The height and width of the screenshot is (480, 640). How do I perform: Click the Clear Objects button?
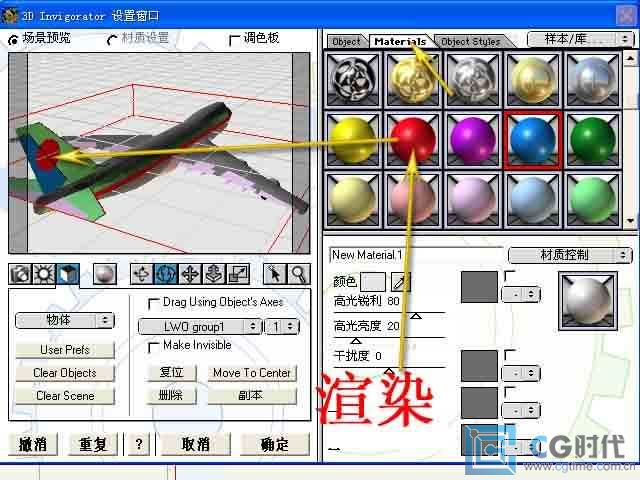point(65,373)
